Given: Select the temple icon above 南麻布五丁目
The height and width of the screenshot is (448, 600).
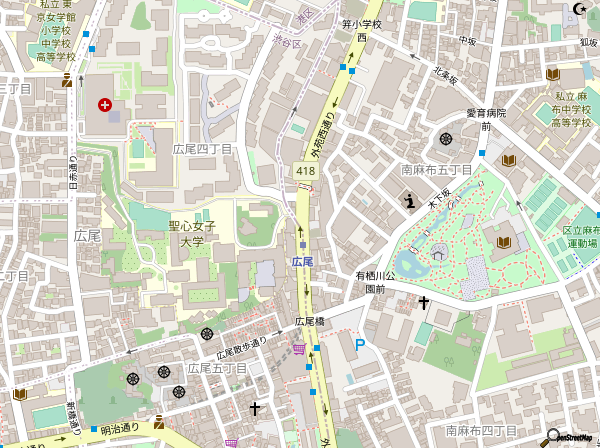Looking at the screenshot, I should (x=444, y=138).
